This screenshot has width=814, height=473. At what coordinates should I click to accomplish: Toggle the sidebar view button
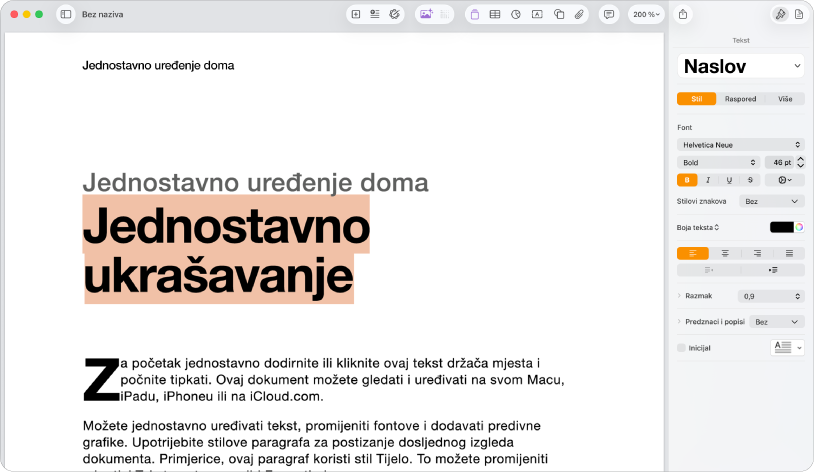click(x=66, y=15)
